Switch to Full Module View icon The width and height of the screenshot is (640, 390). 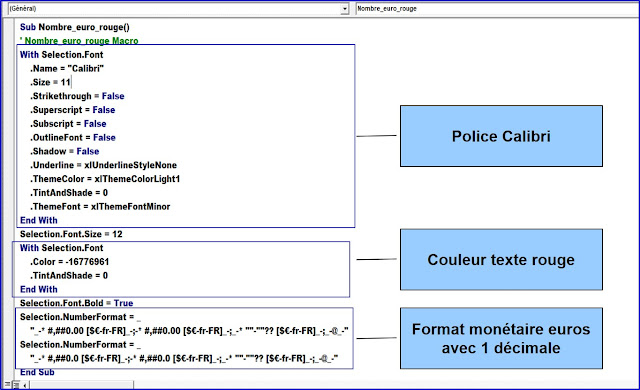coord(16,385)
